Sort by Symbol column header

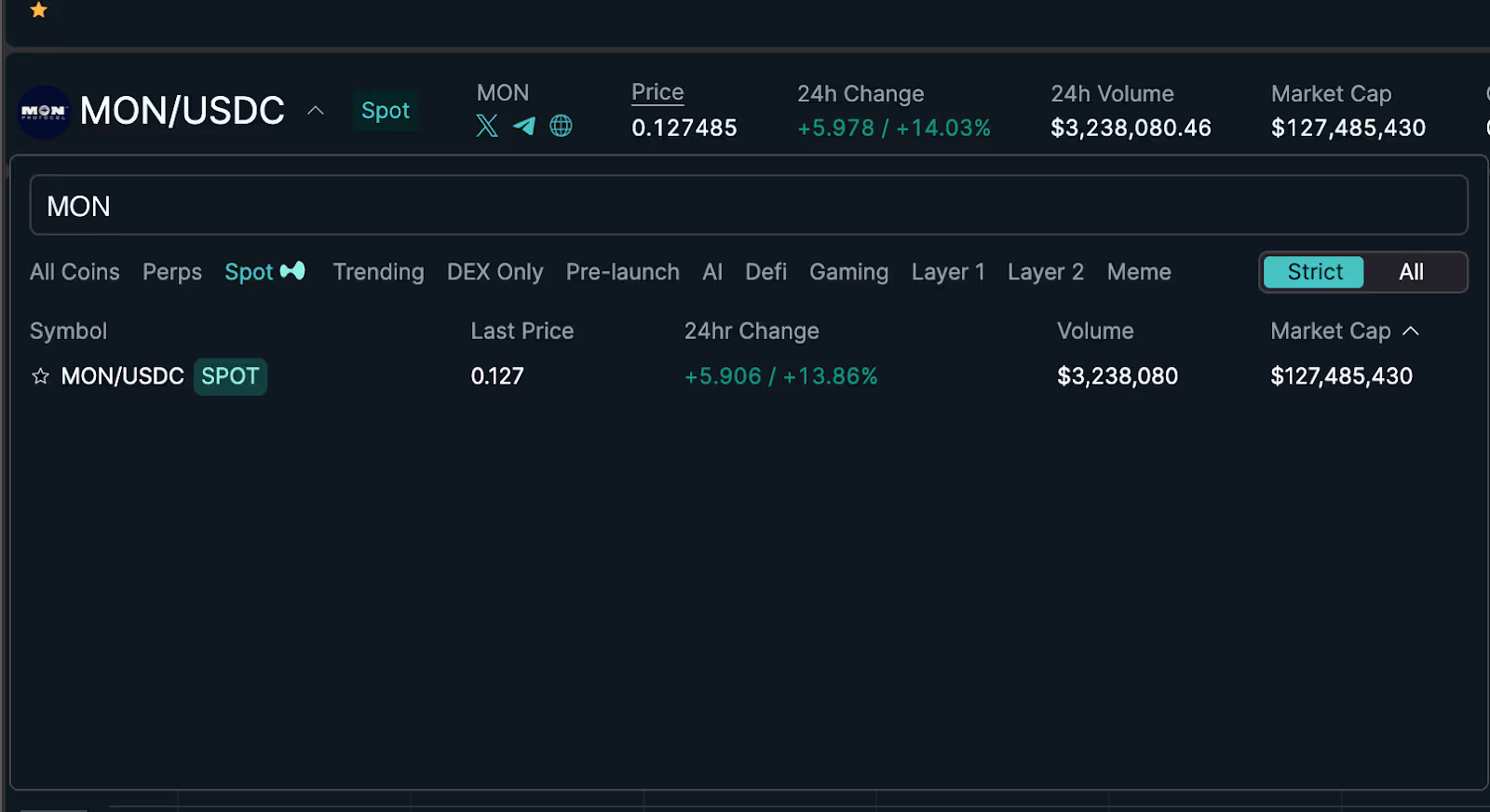[x=68, y=331]
